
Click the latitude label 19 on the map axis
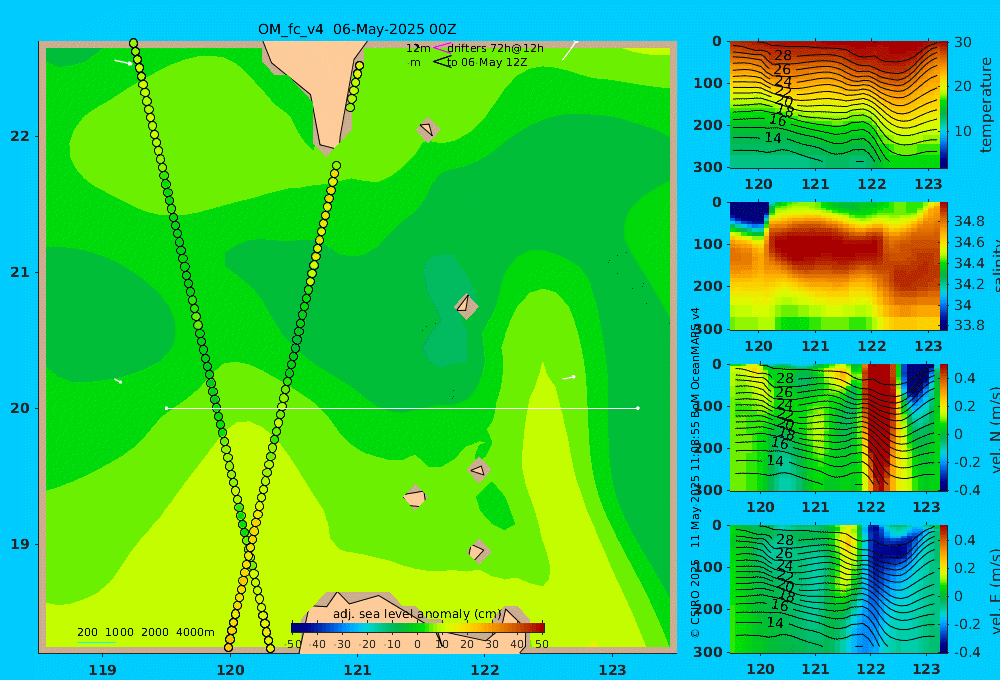click(20, 544)
